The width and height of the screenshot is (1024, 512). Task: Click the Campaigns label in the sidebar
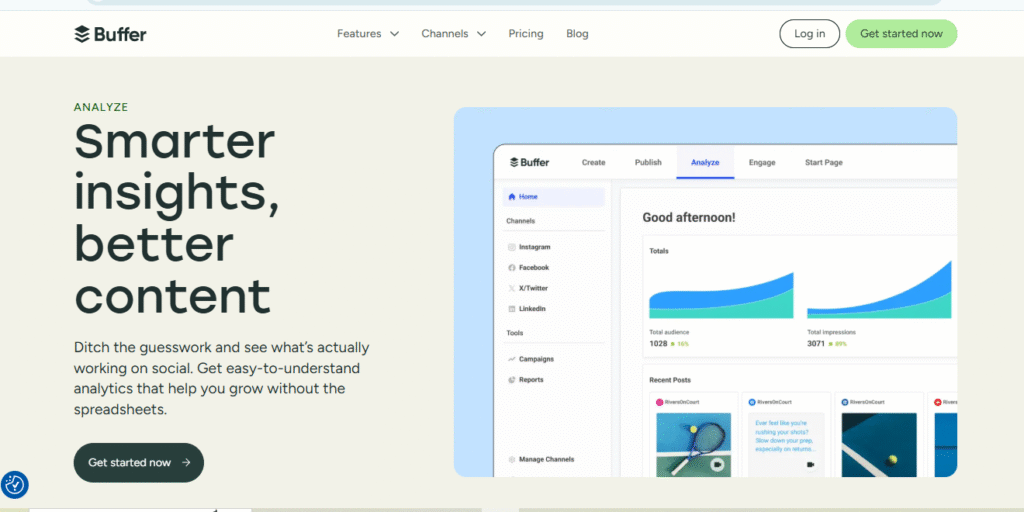click(536, 359)
